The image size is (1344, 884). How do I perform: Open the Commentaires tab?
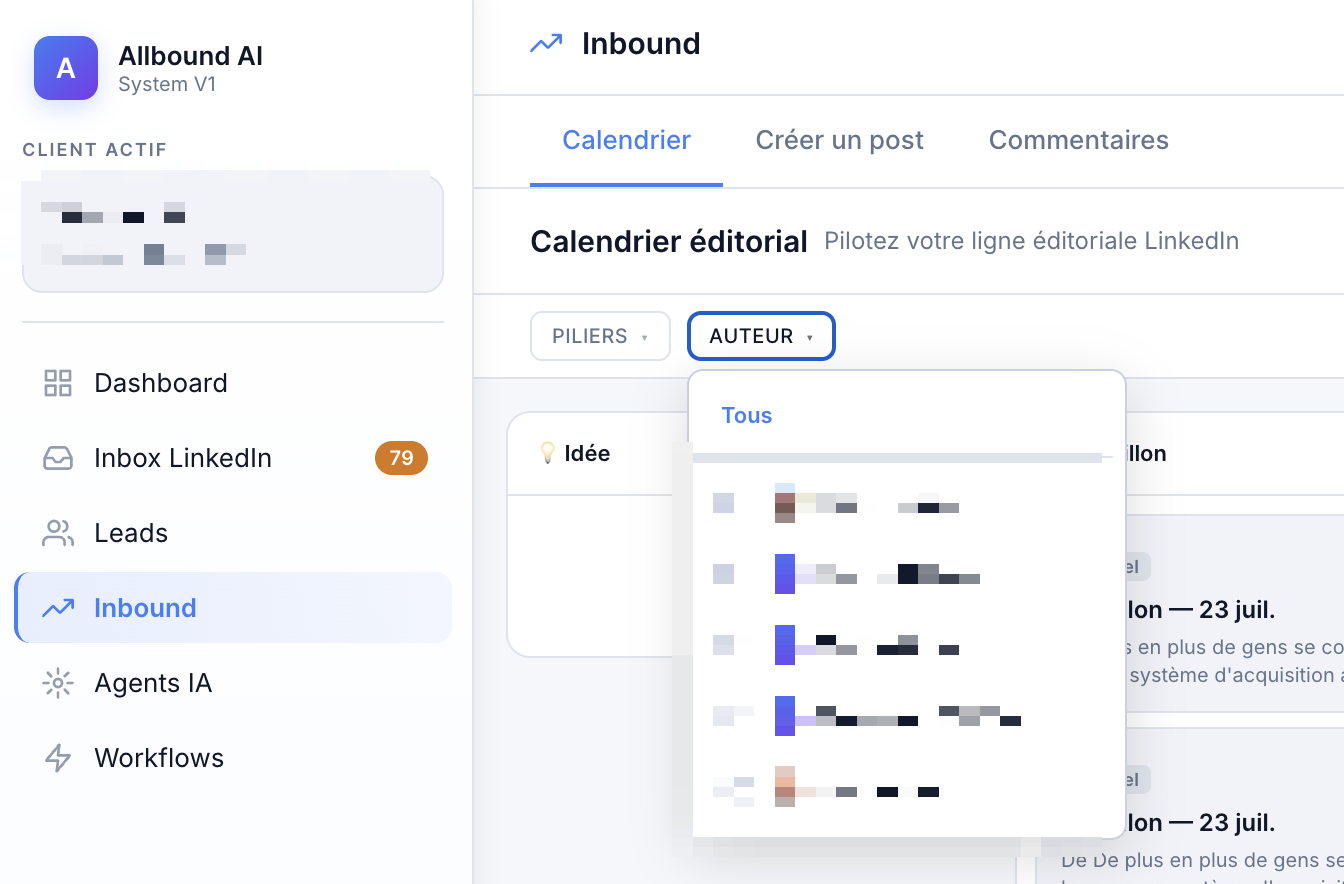click(1079, 140)
